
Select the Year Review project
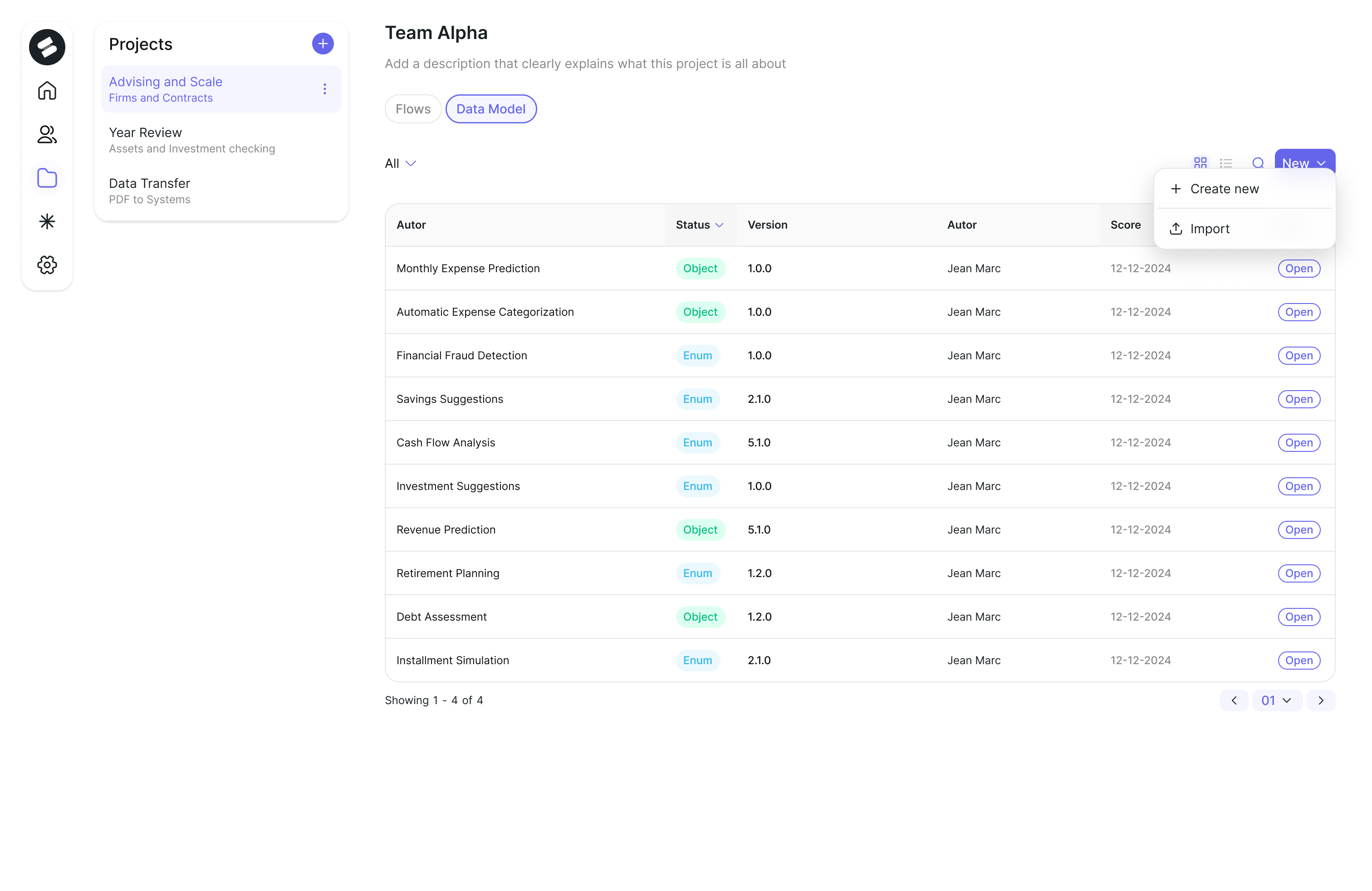coord(221,140)
